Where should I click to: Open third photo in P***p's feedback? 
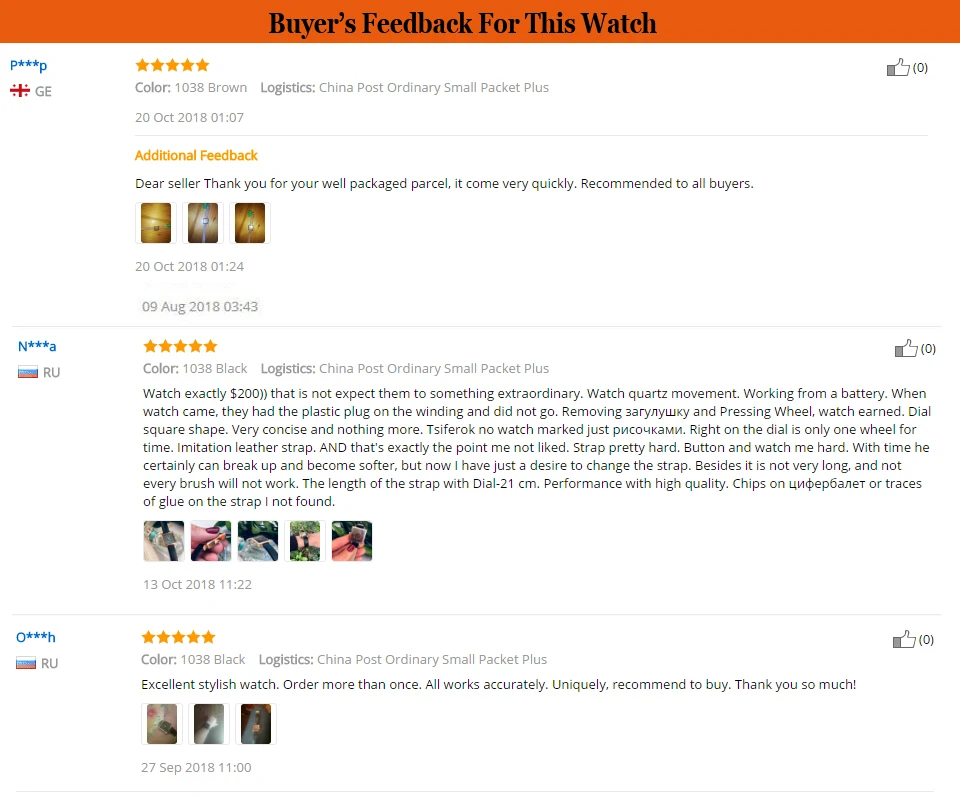coord(250,223)
